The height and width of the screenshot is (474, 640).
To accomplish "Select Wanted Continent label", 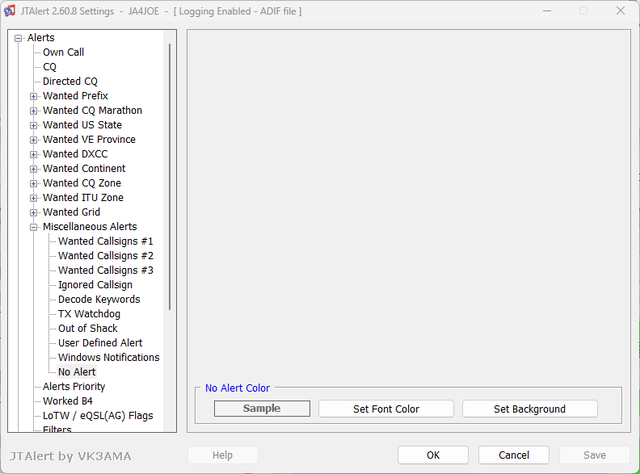I will click(x=84, y=168).
